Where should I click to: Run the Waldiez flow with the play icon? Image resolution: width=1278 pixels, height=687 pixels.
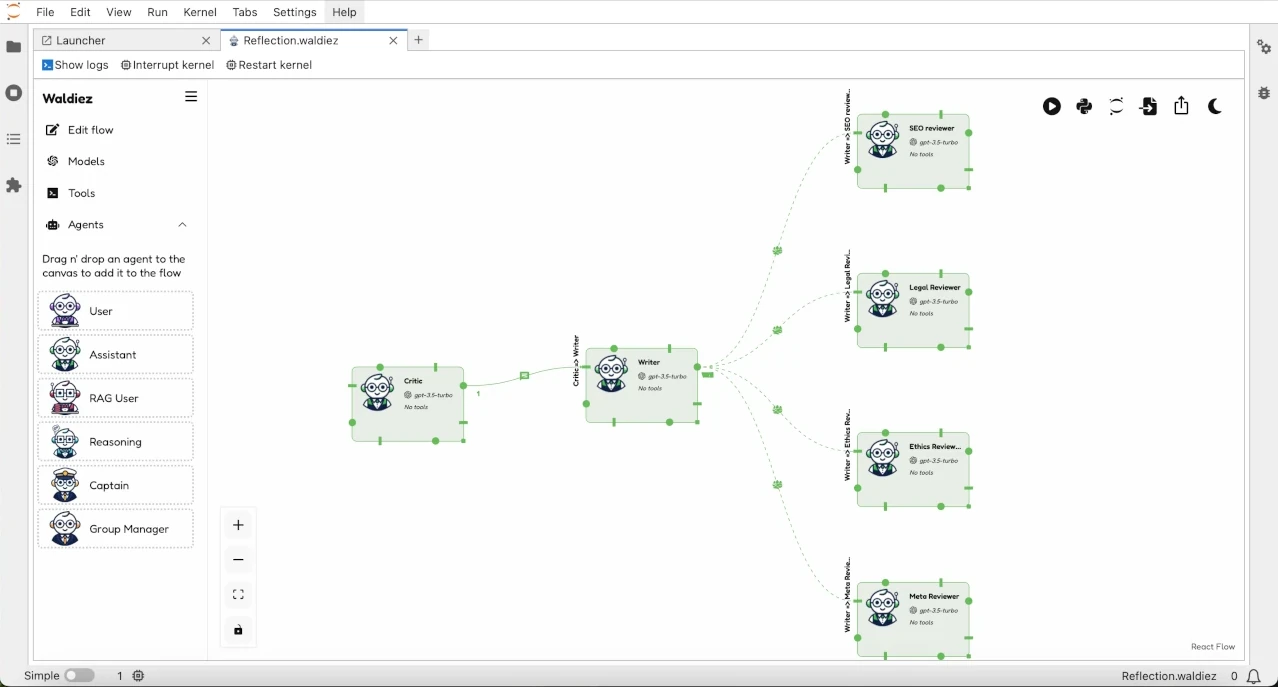pyautogui.click(x=1051, y=106)
